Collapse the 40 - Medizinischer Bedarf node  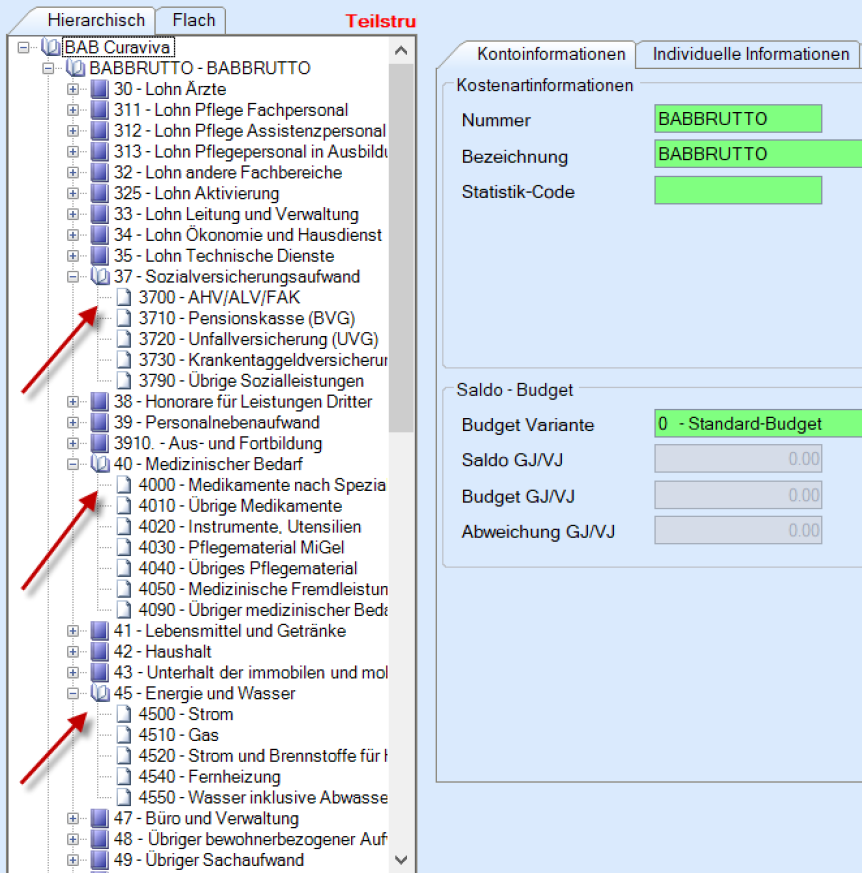coord(73,464)
